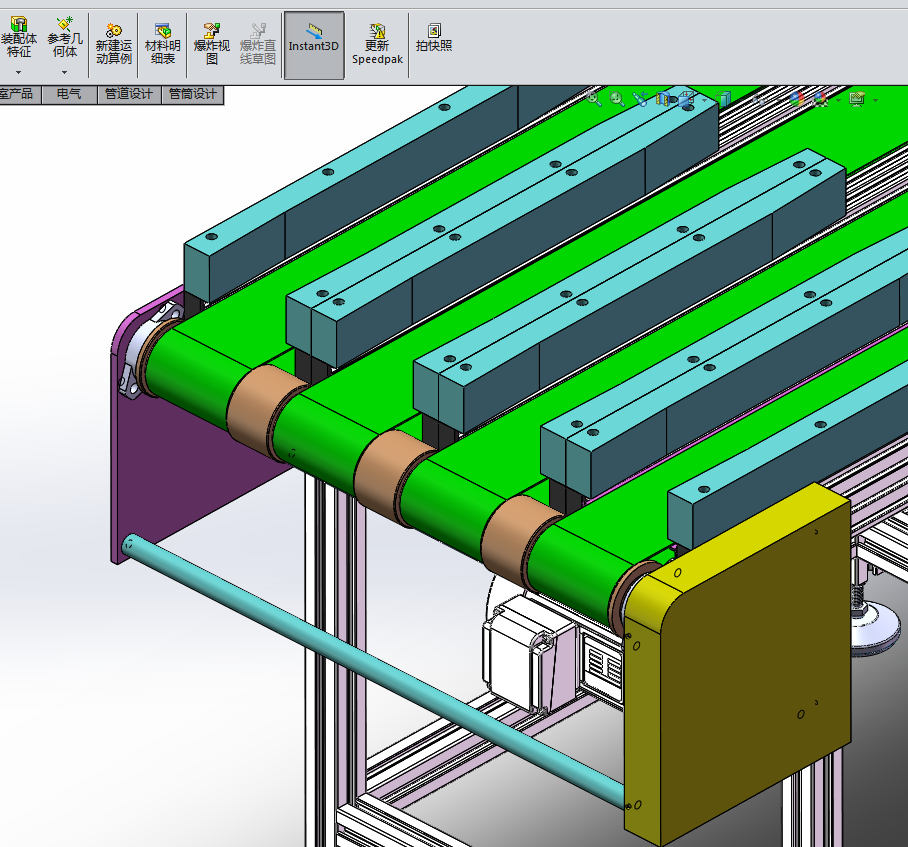
Task: Open the View Orientation cube icon
Action: pos(686,99)
